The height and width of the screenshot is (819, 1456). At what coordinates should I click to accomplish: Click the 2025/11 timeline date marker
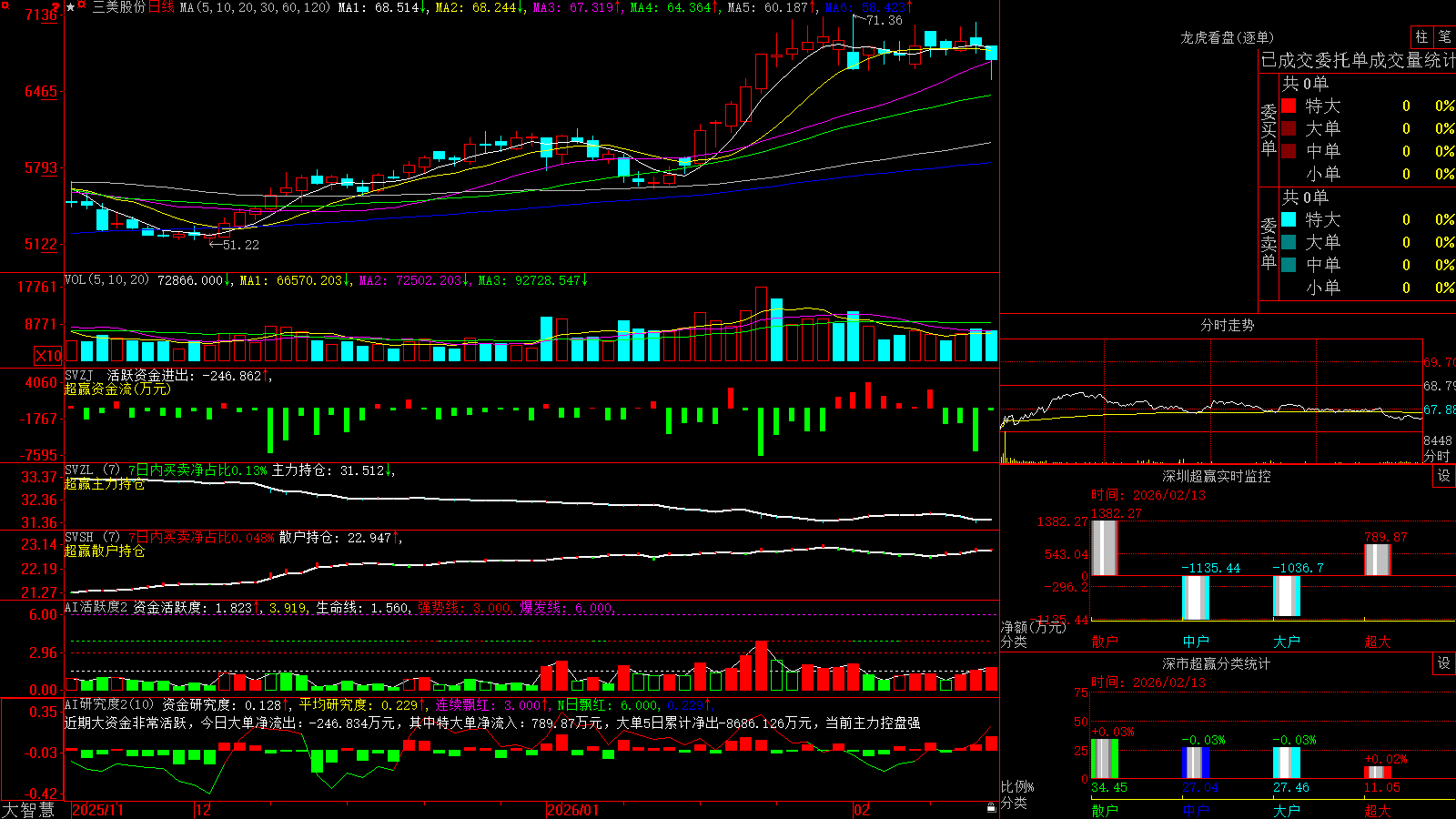97,810
